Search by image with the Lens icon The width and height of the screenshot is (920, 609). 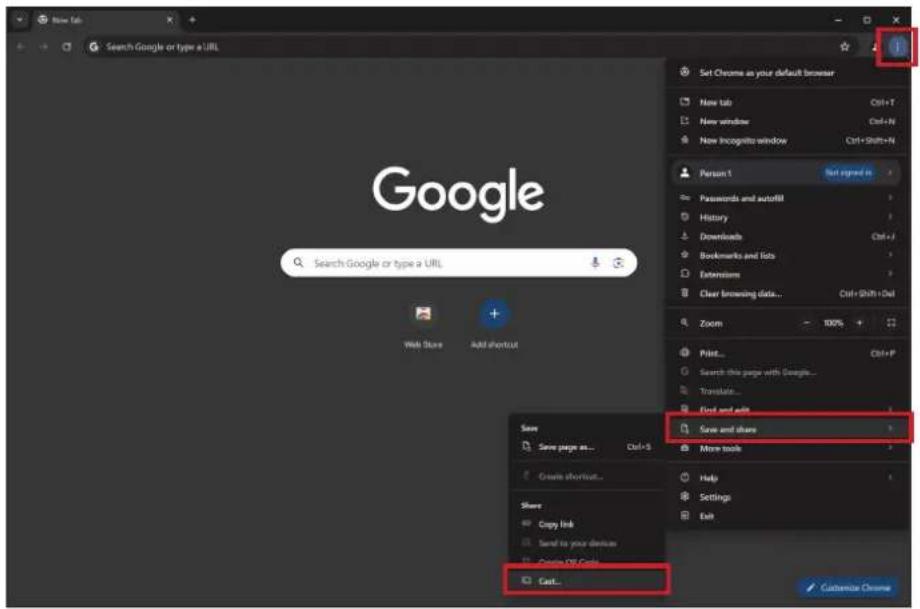618,263
